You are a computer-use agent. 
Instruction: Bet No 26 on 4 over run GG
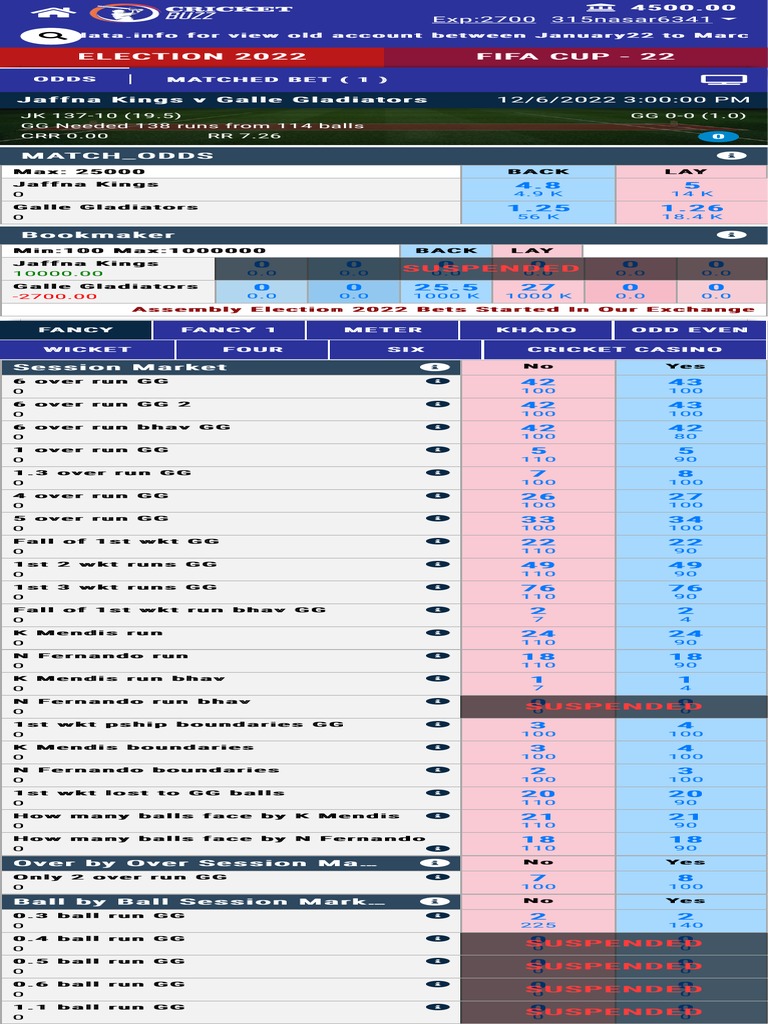[x=538, y=500]
